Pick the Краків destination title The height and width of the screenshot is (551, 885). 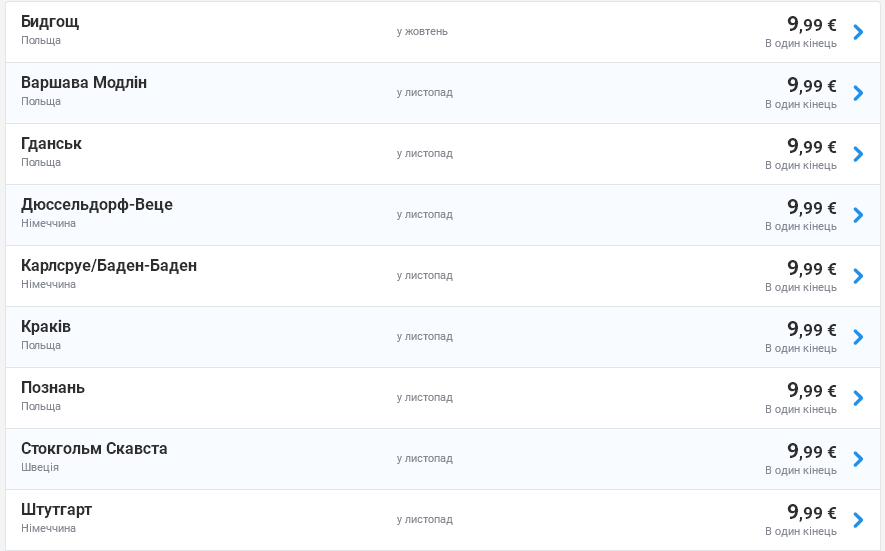(46, 327)
